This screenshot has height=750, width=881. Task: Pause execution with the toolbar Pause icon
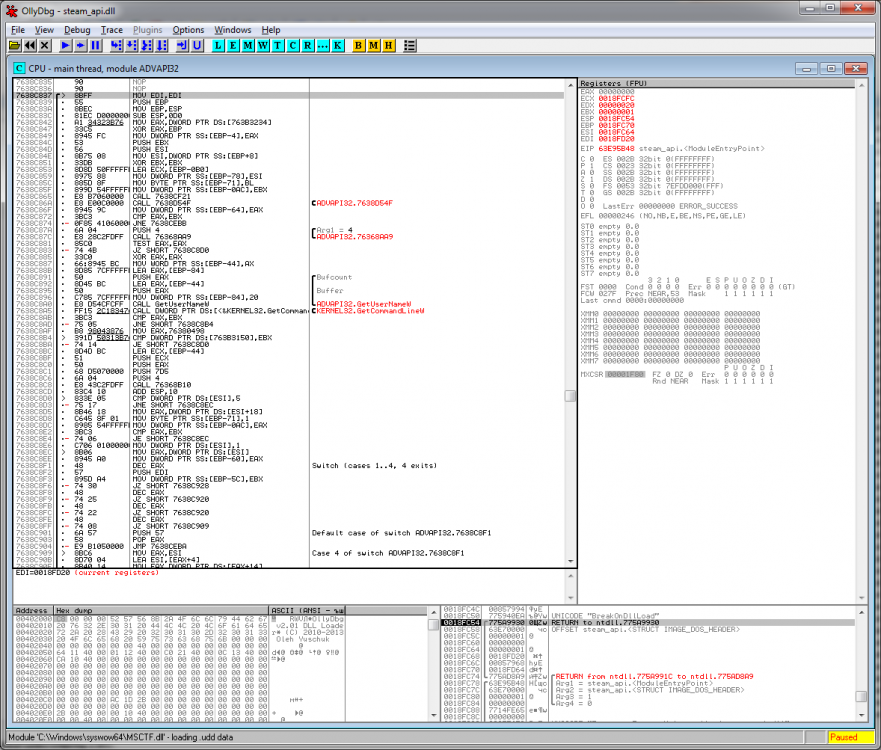[95, 45]
